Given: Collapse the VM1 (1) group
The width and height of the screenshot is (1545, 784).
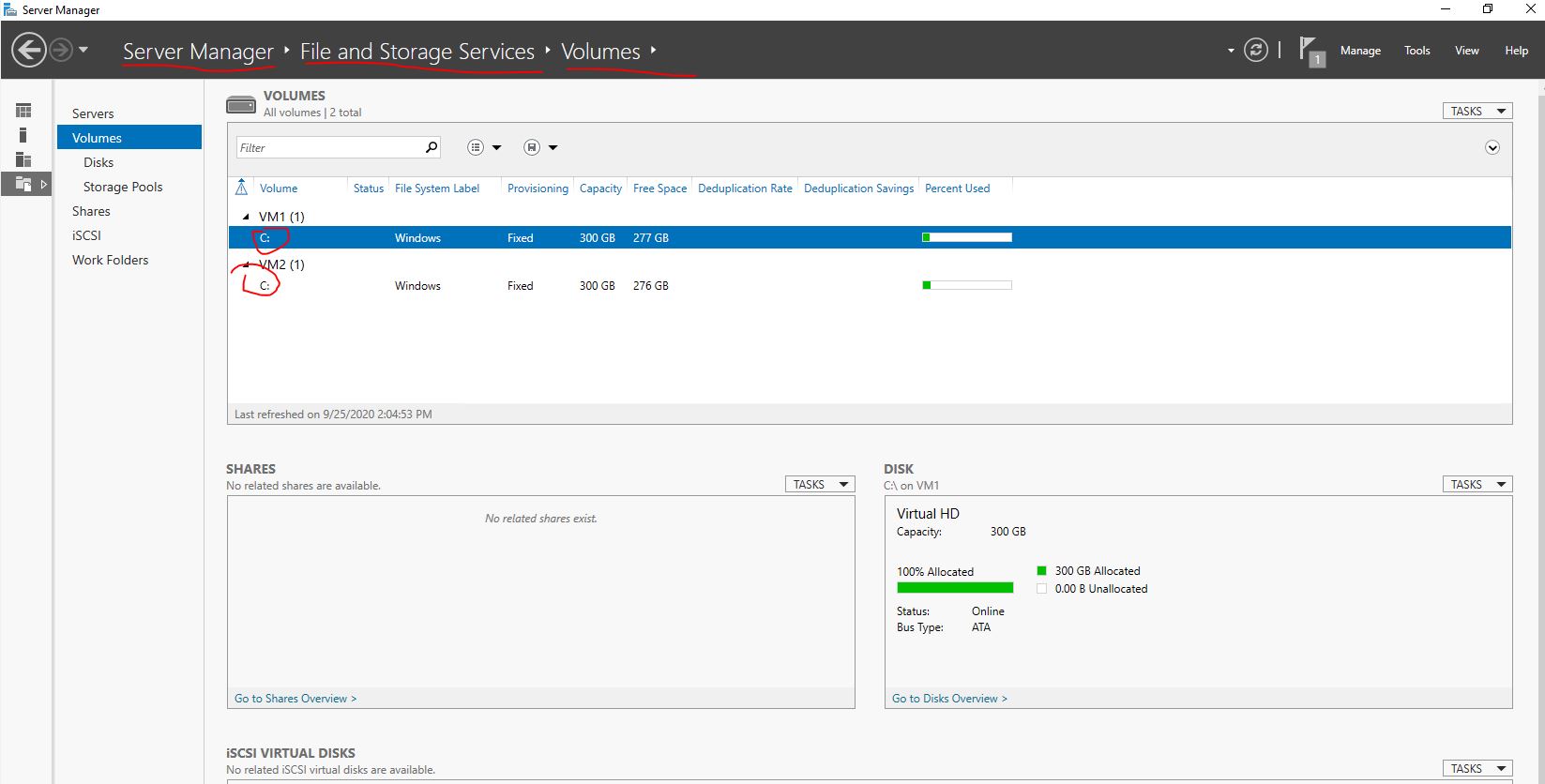Looking at the screenshot, I should (247, 217).
